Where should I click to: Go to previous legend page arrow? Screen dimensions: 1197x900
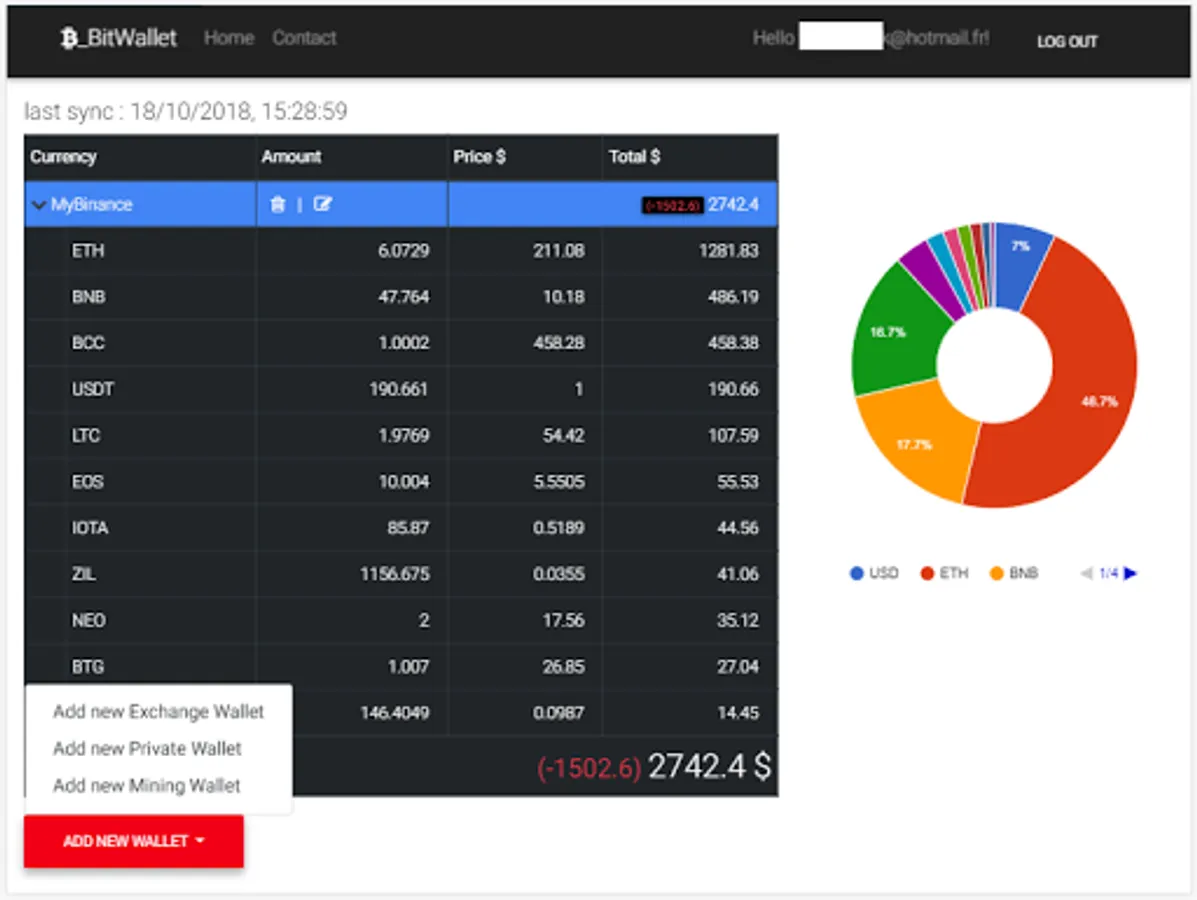click(x=1087, y=573)
